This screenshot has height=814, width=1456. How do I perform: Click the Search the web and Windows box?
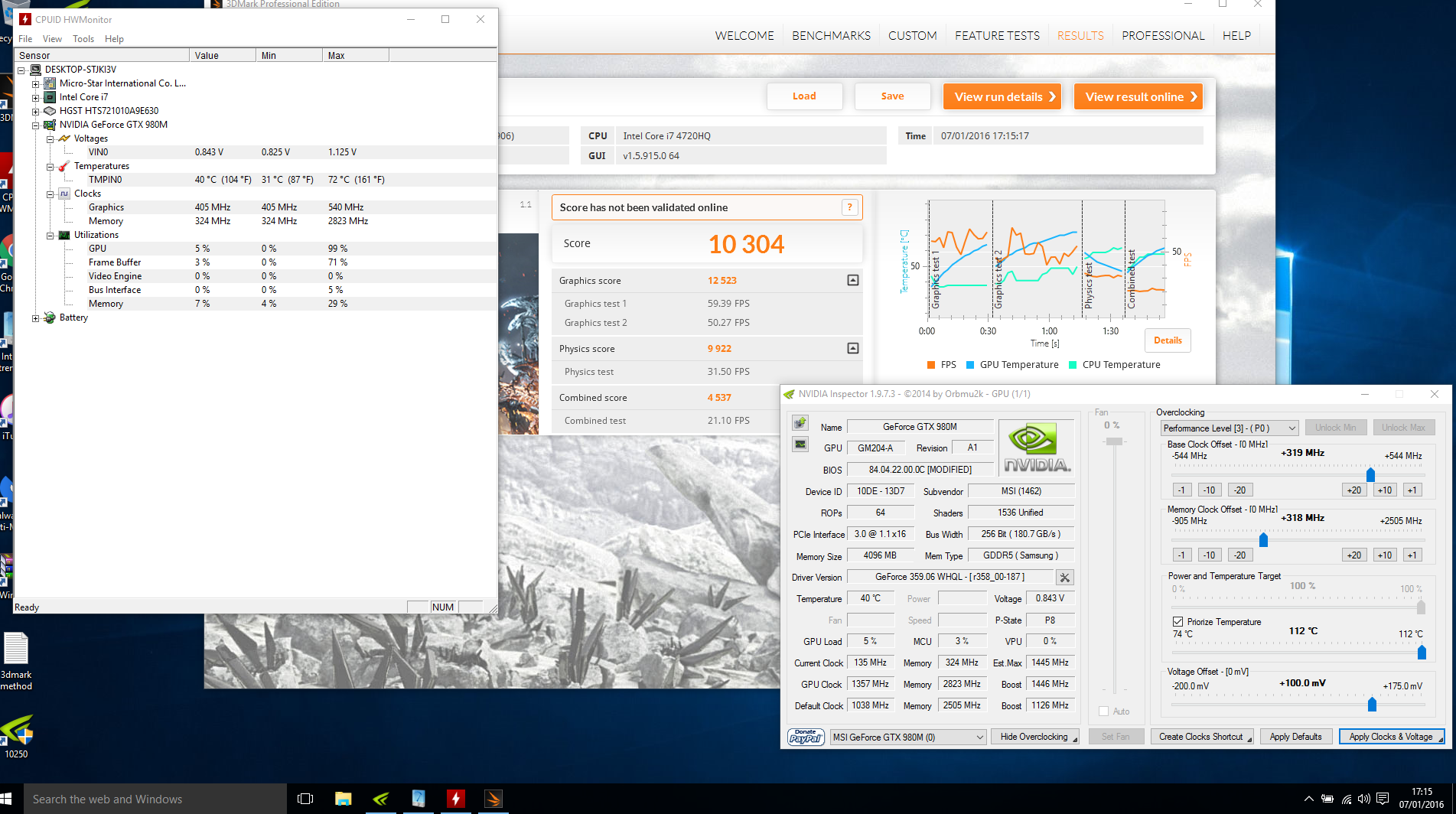[155, 799]
